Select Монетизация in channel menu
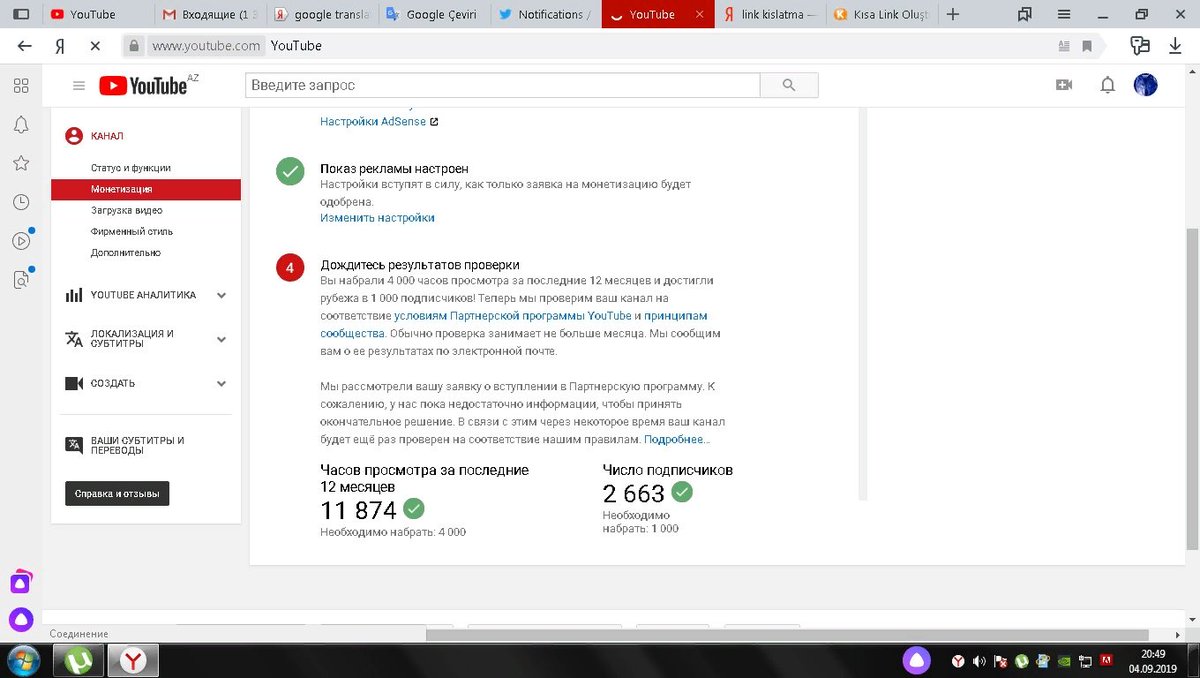The image size is (1200, 678). [146, 189]
